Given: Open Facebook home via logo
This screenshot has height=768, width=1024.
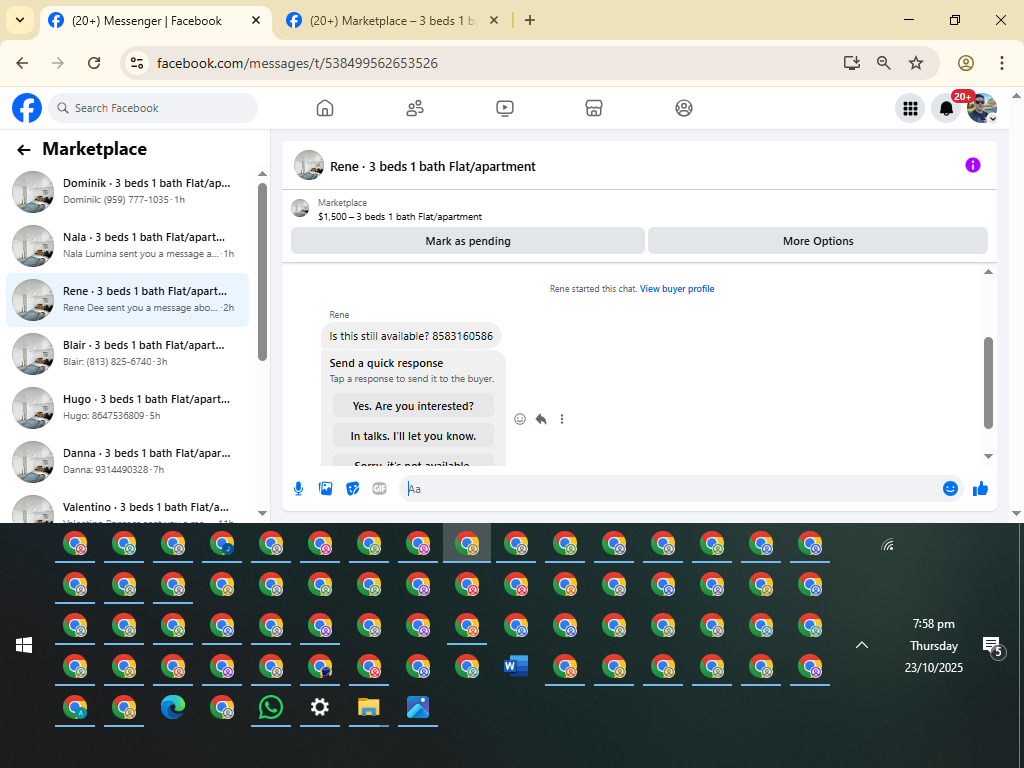Looking at the screenshot, I should point(27,108).
